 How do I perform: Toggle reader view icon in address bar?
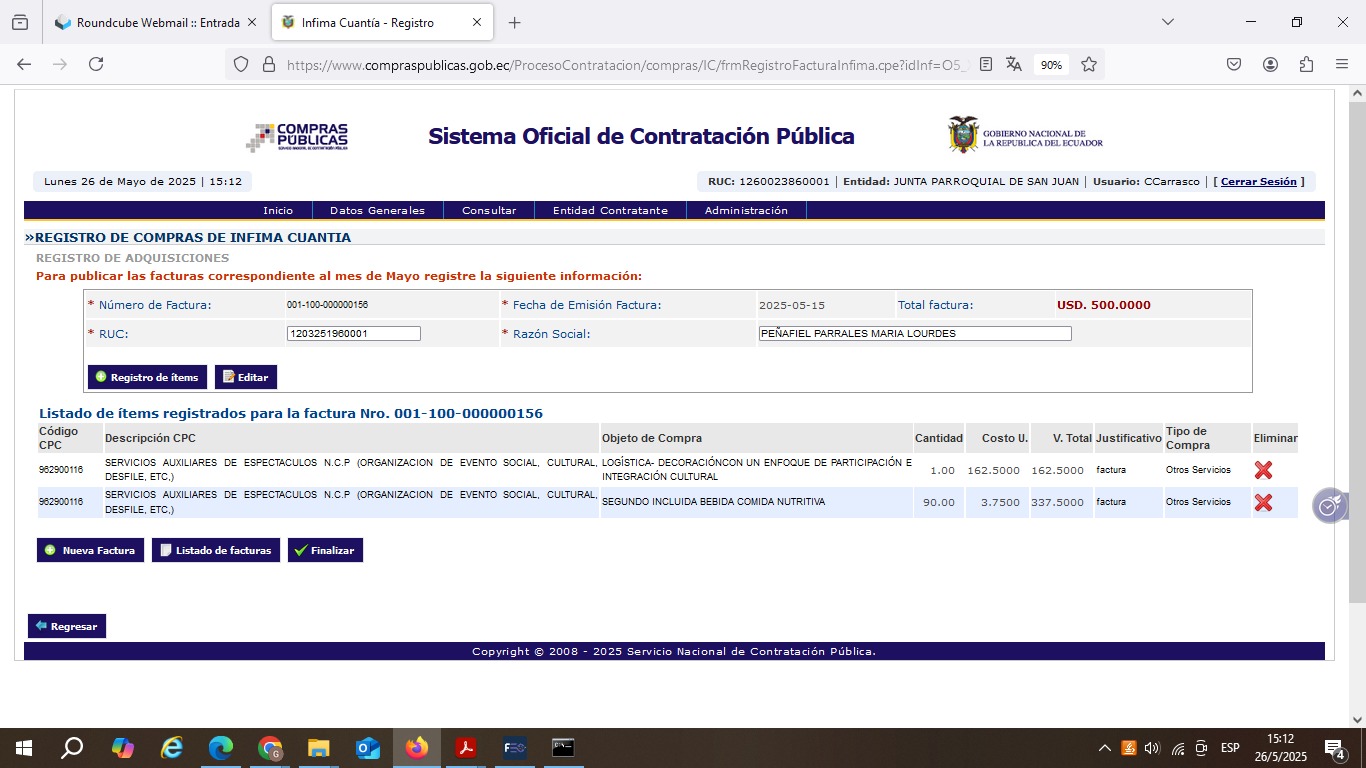click(986, 64)
